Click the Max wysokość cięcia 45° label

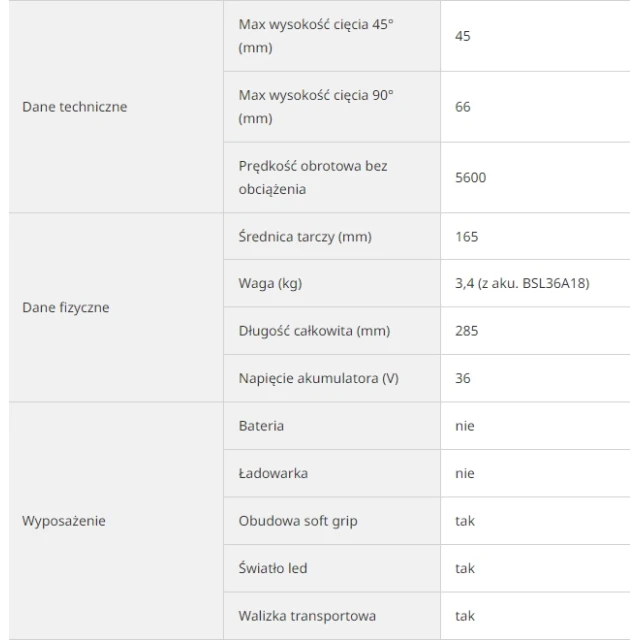(x=316, y=36)
